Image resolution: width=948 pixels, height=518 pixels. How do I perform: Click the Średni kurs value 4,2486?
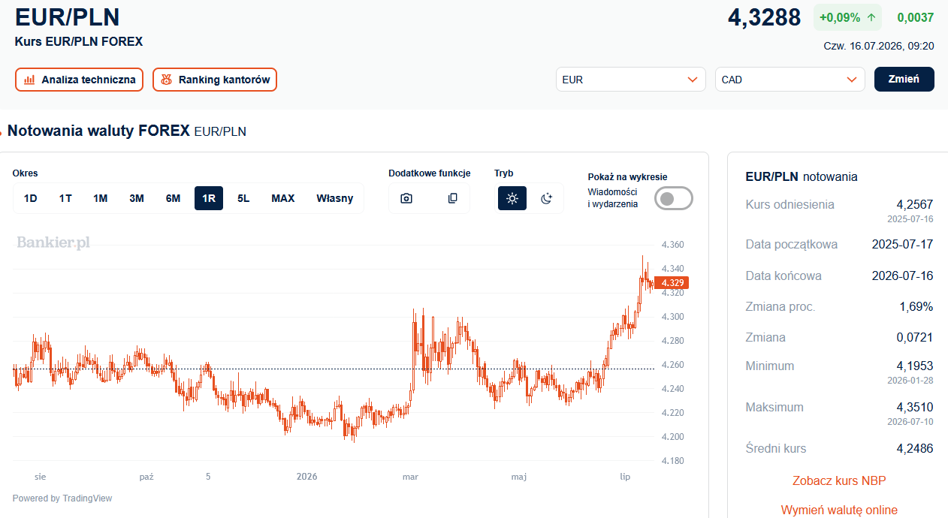915,448
